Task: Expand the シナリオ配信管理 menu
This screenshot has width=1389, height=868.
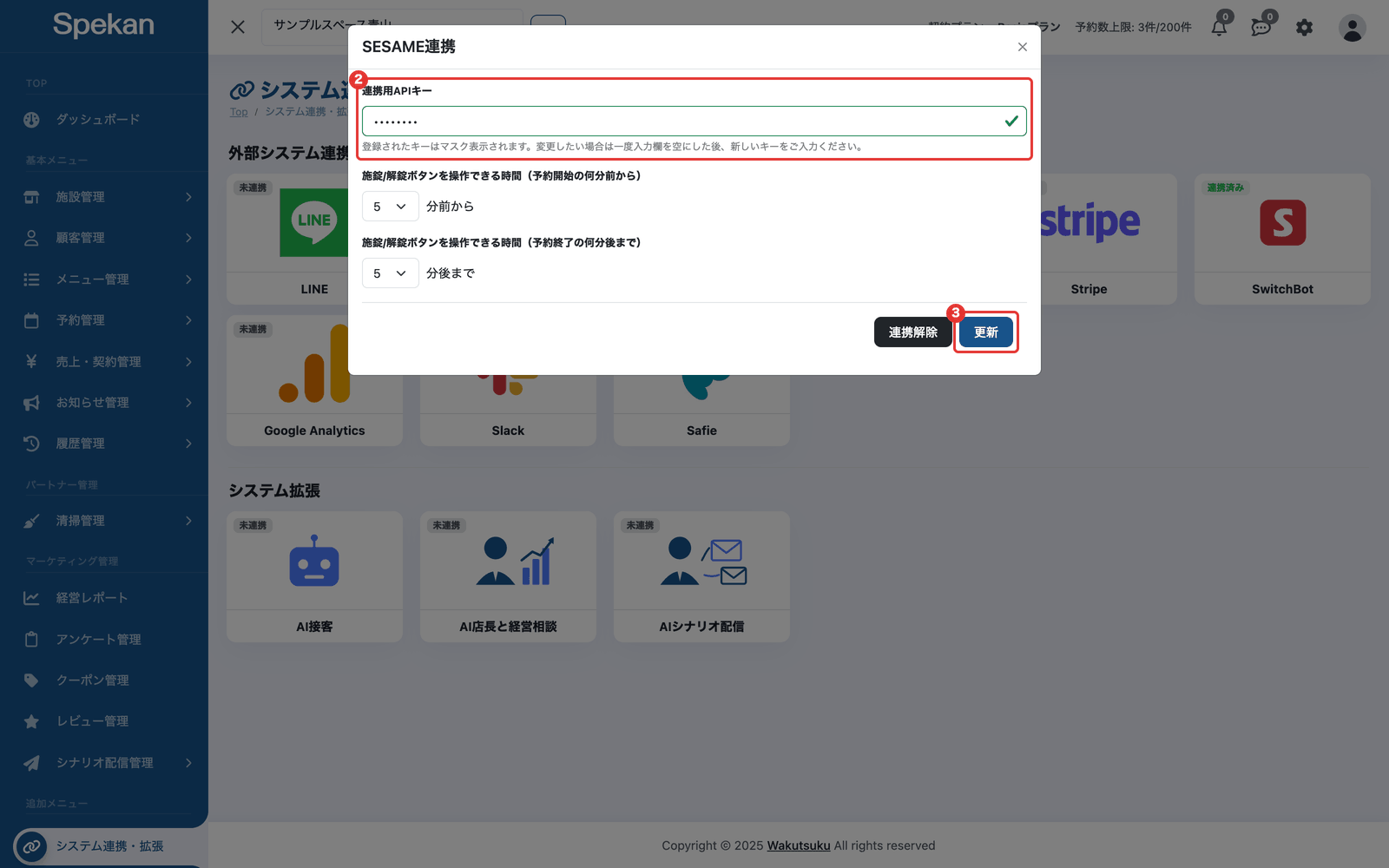Action: [104, 763]
